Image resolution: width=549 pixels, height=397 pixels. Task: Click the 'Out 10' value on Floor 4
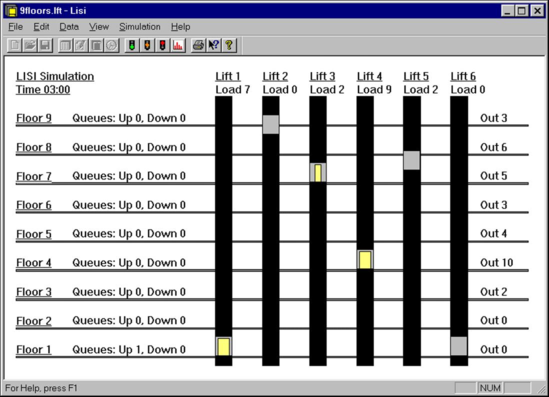click(x=496, y=263)
